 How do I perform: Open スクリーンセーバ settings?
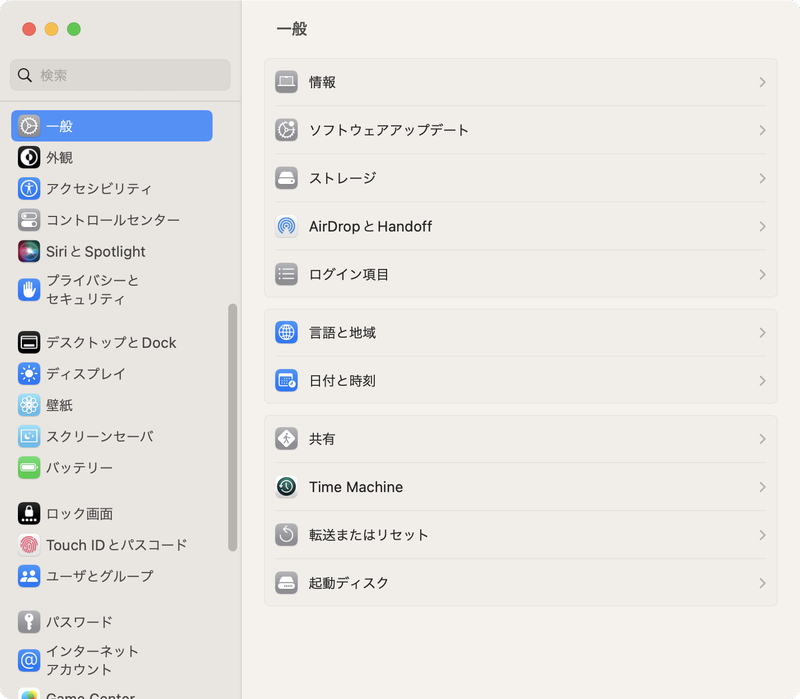tap(85, 436)
